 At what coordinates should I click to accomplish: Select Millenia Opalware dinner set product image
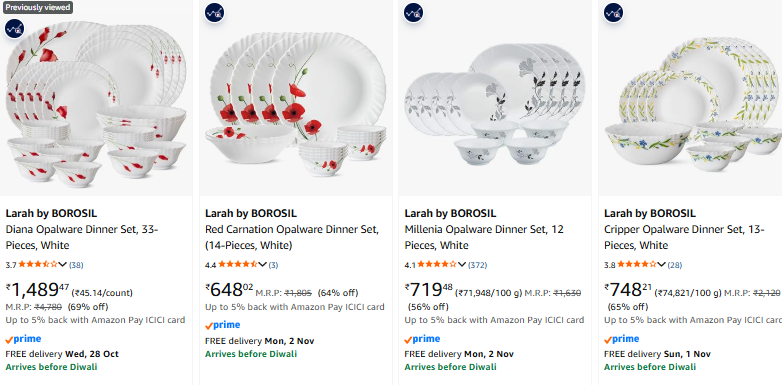point(495,98)
